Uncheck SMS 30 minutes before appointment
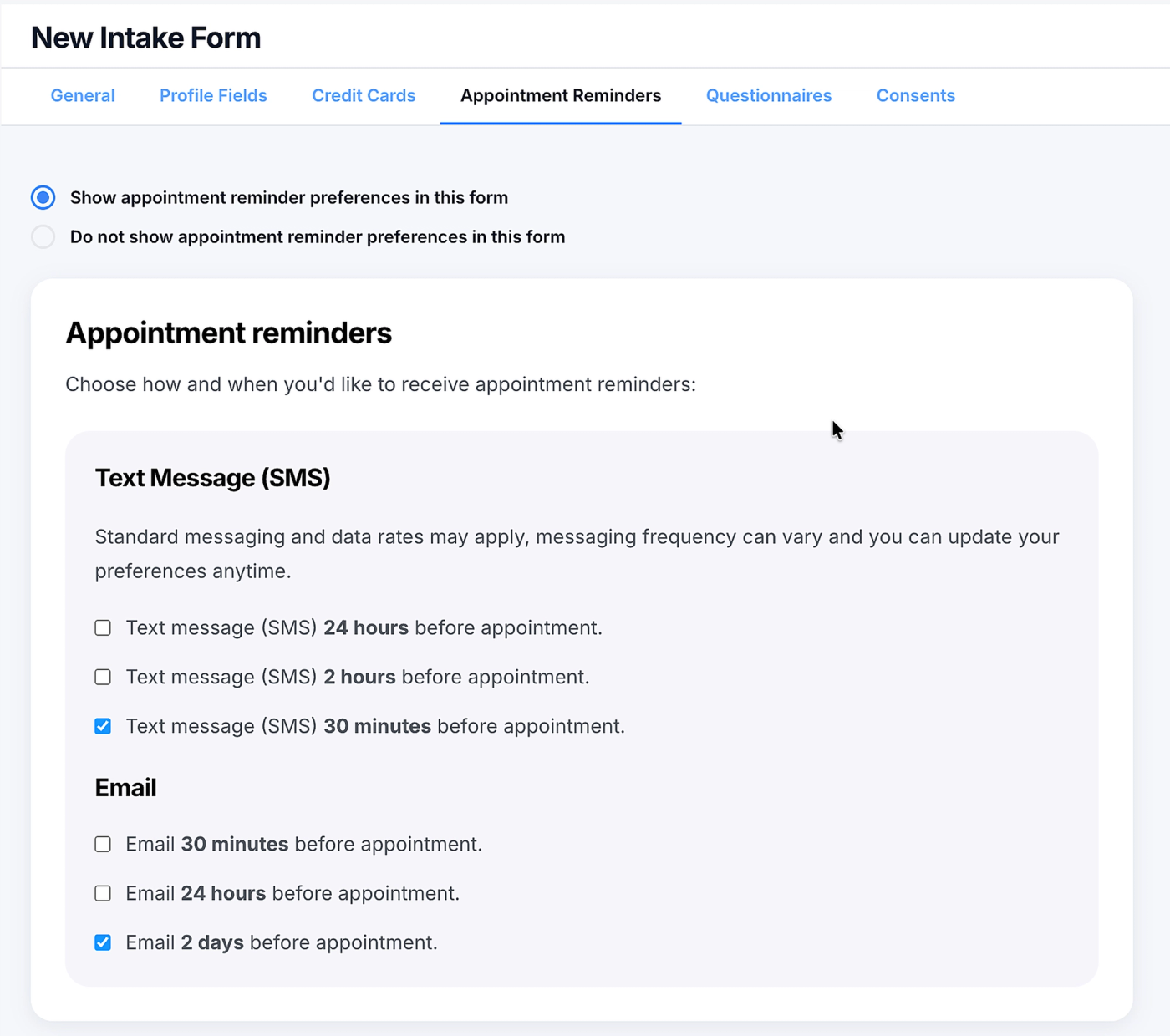The width and height of the screenshot is (1170, 1036). tap(103, 726)
